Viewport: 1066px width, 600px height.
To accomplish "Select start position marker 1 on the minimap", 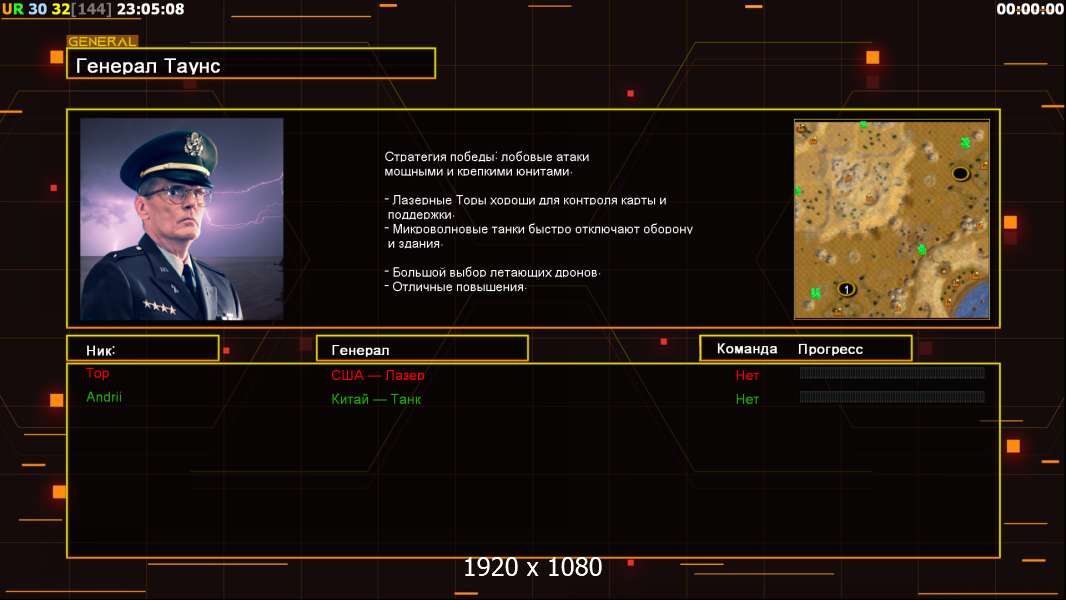I will 846,289.
